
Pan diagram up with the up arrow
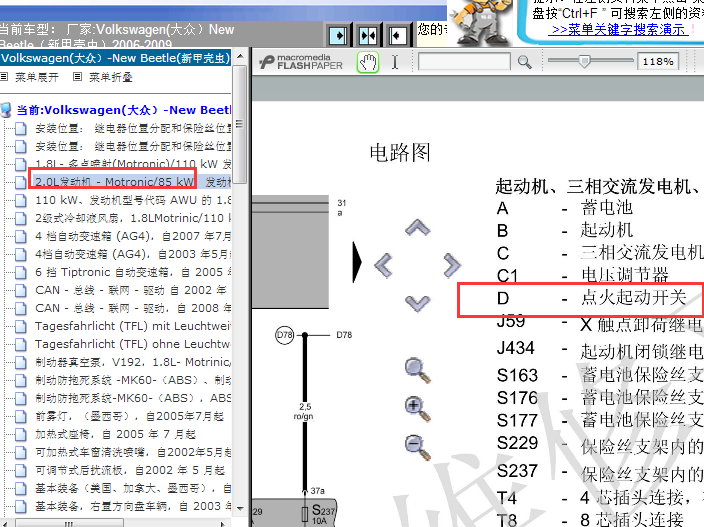tap(418, 228)
